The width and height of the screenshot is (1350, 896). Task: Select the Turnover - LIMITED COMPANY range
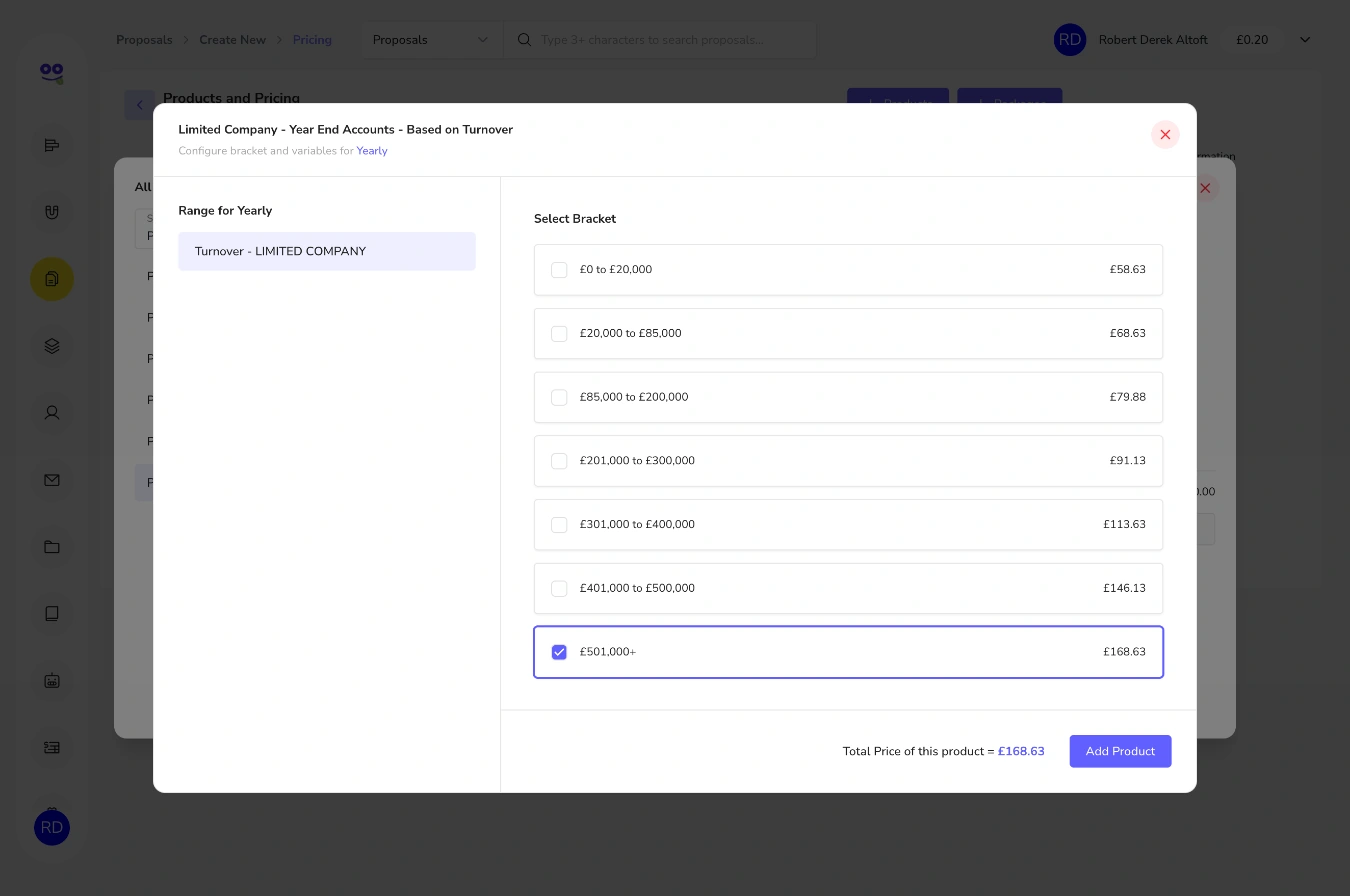point(327,251)
